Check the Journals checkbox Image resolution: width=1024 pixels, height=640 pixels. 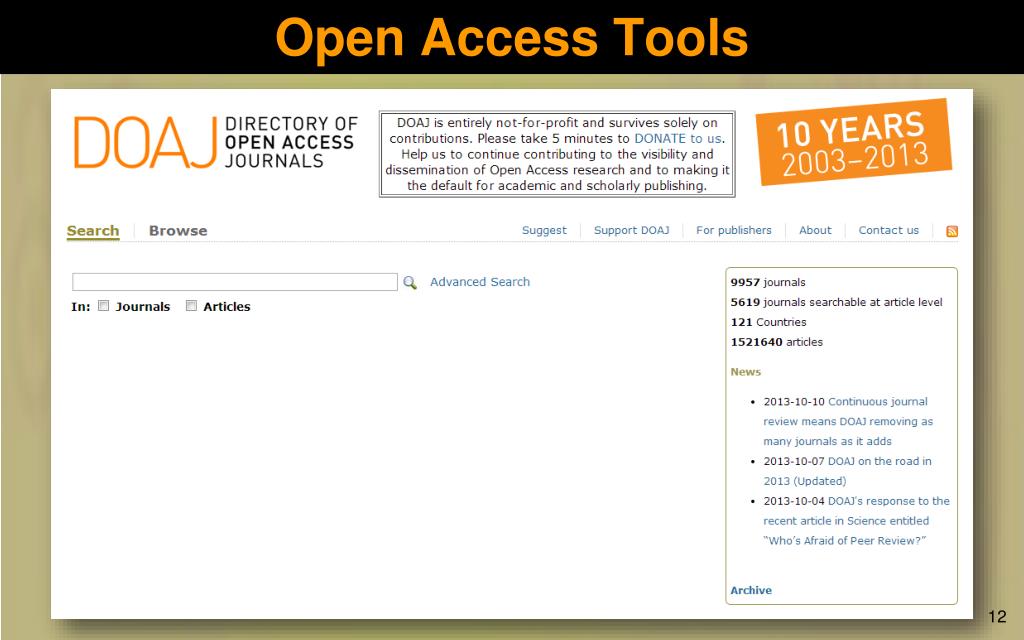point(103,306)
